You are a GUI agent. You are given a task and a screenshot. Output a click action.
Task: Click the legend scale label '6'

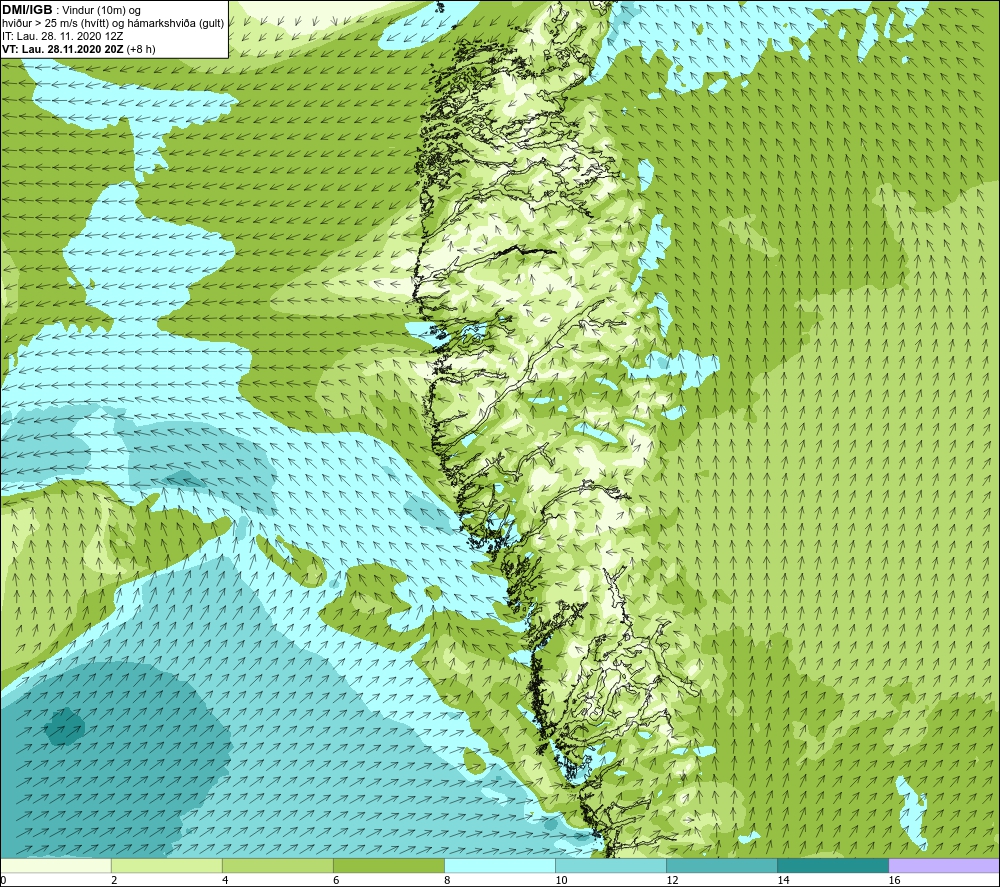(x=336, y=880)
